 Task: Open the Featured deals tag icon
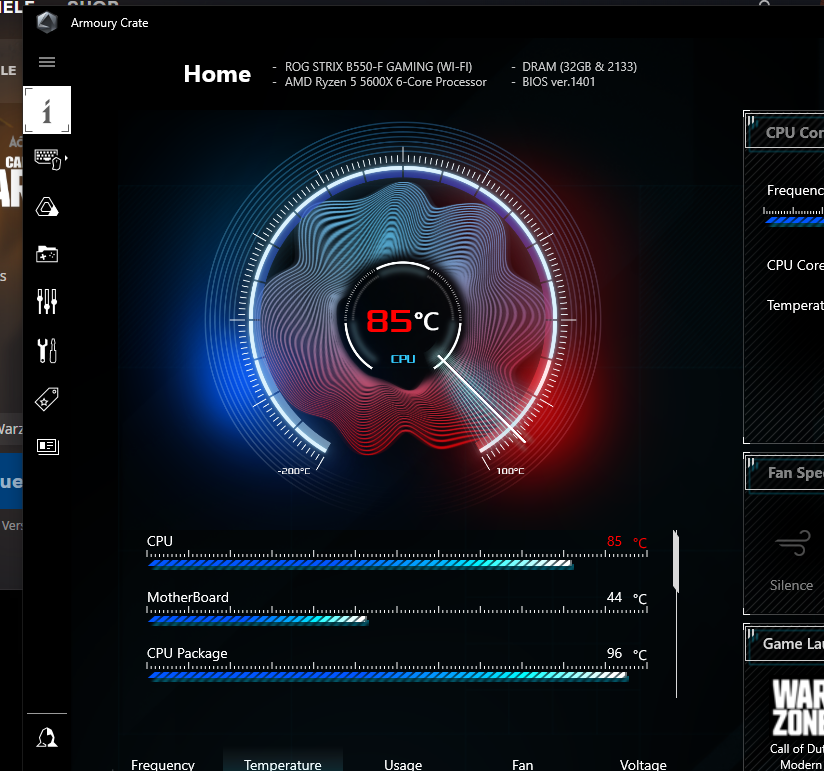coord(47,399)
